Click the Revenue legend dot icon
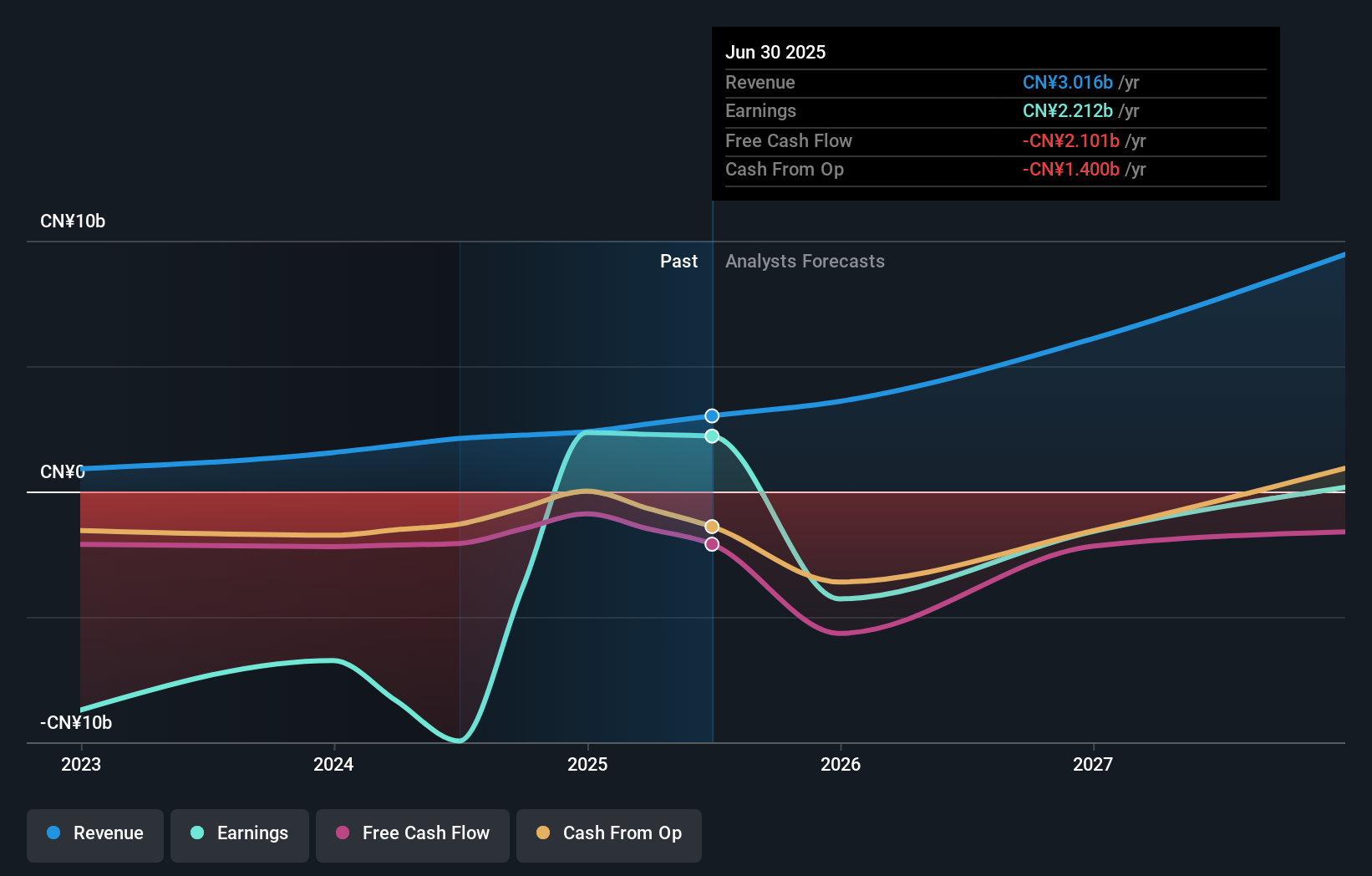The image size is (1372, 876). pos(53,833)
